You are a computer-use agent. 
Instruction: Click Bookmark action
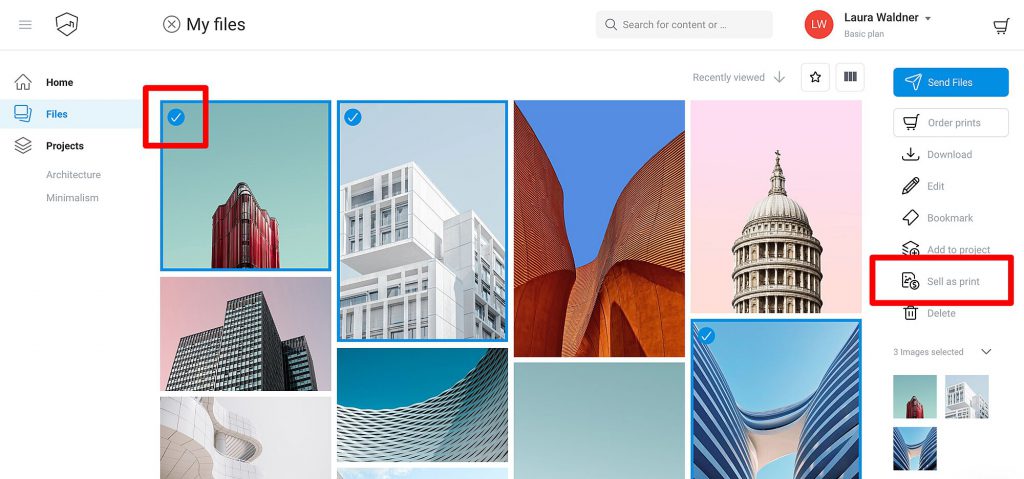point(950,218)
